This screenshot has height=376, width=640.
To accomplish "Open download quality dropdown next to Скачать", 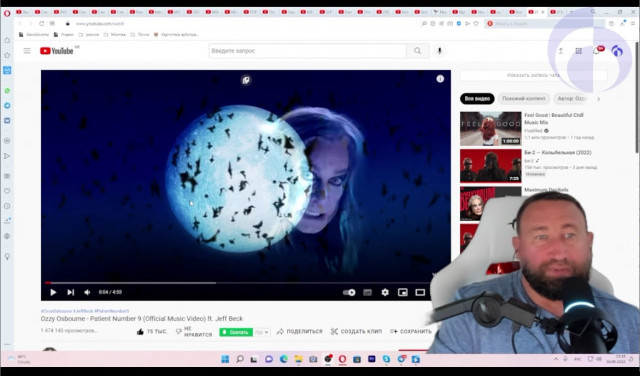I will click(262, 332).
